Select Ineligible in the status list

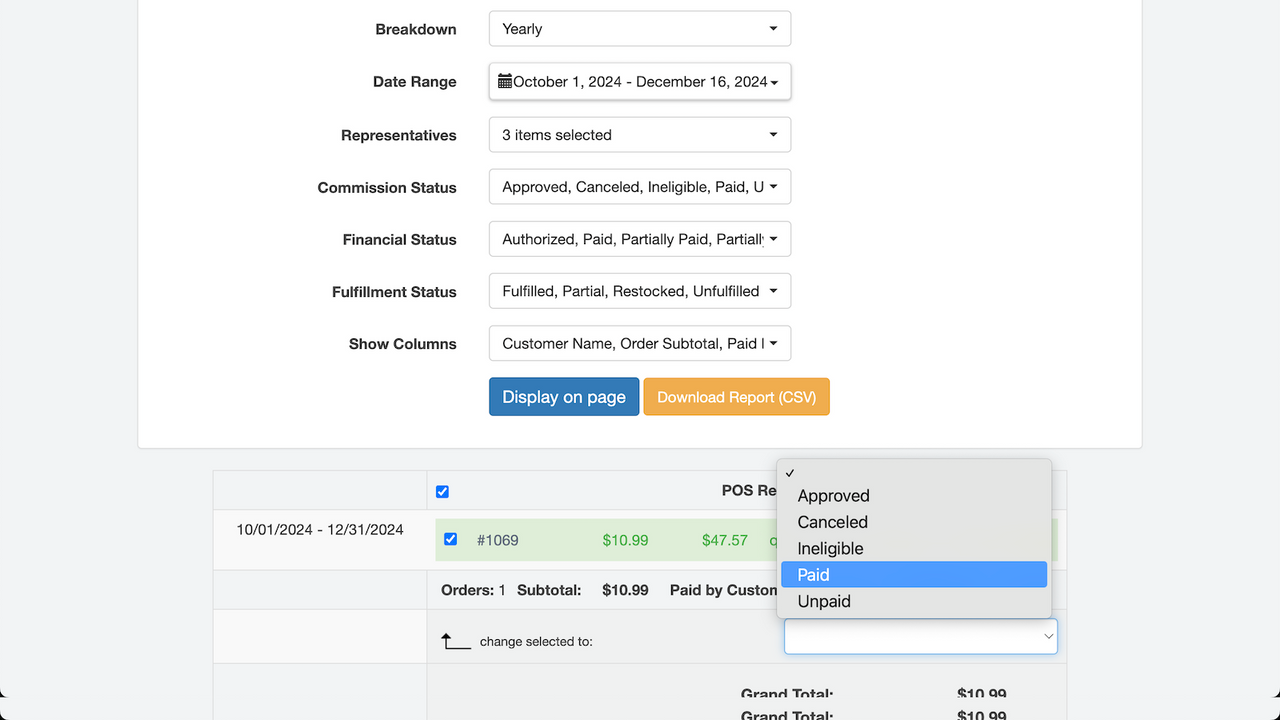[x=914, y=548]
